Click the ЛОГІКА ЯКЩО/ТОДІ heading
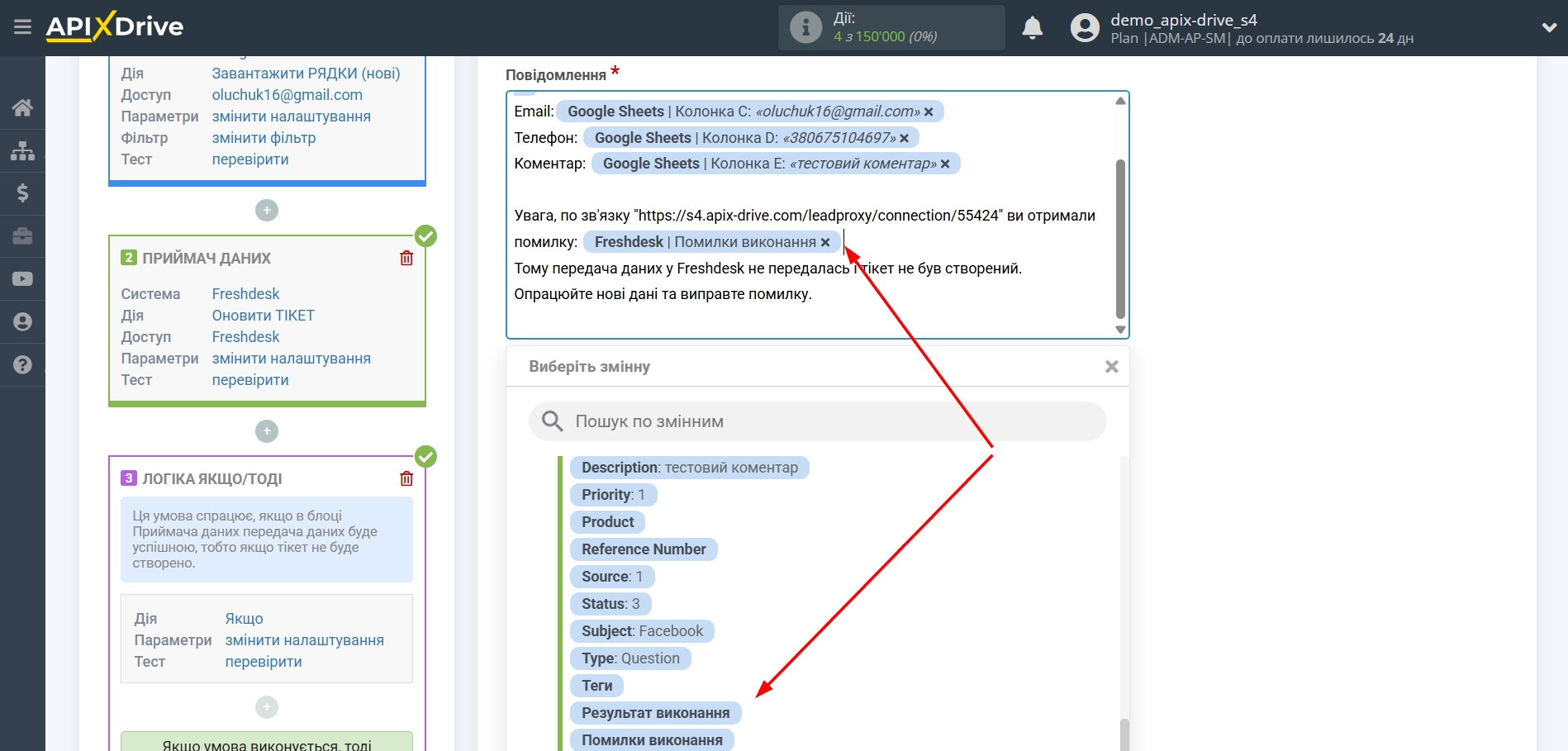Image resolution: width=1568 pixels, height=751 pixels. (x=212, y=479)
